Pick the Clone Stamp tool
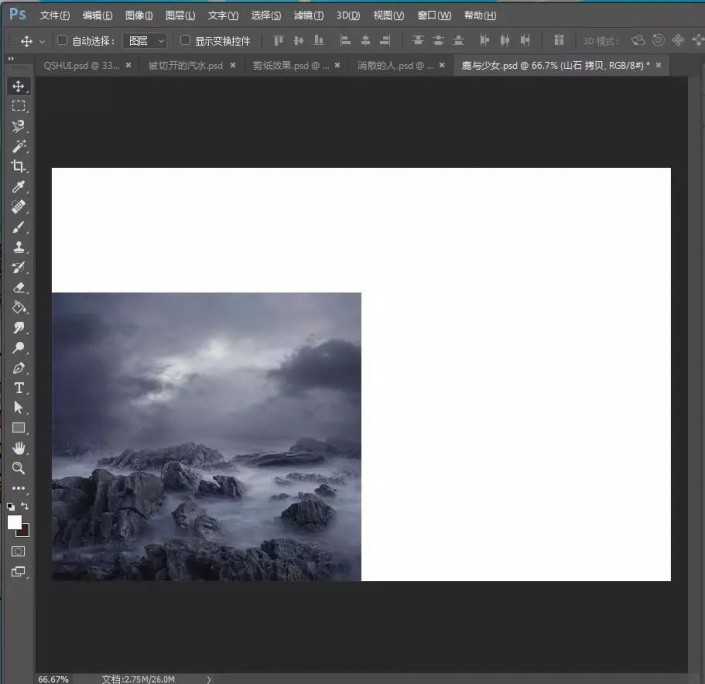This screenshot has height=684, width=705. 18,247
